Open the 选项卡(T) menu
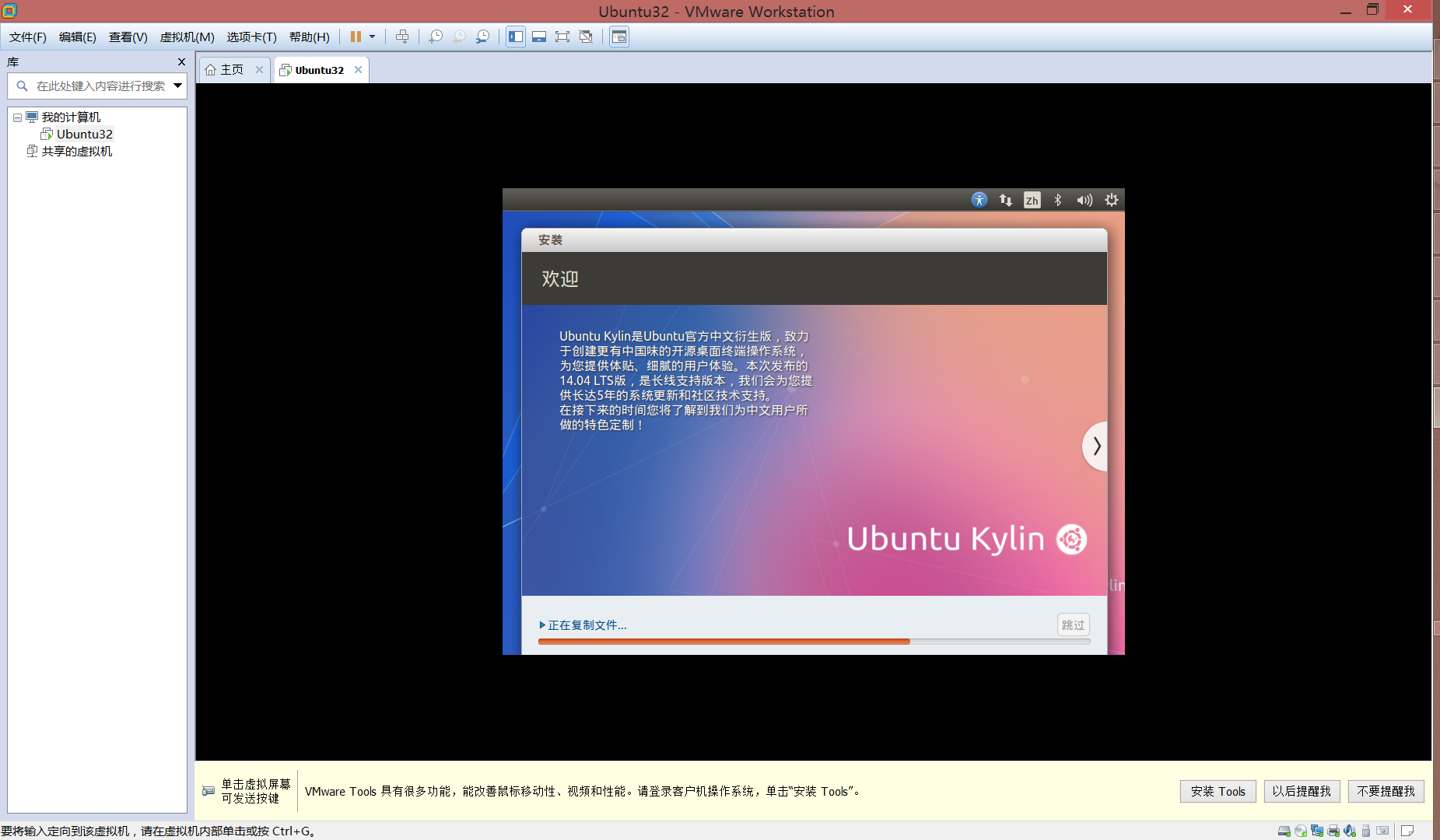 tap(251, 37)
